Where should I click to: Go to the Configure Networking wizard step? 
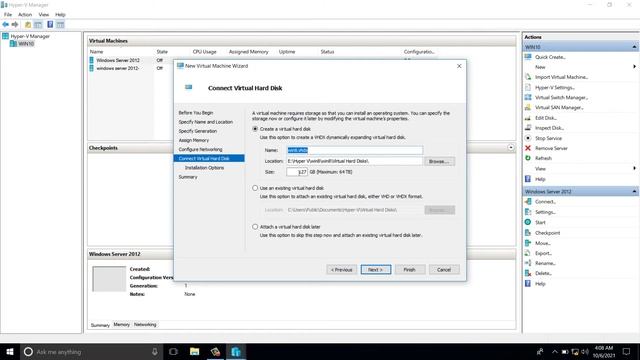pyautogui.click(x=200, y=149)
